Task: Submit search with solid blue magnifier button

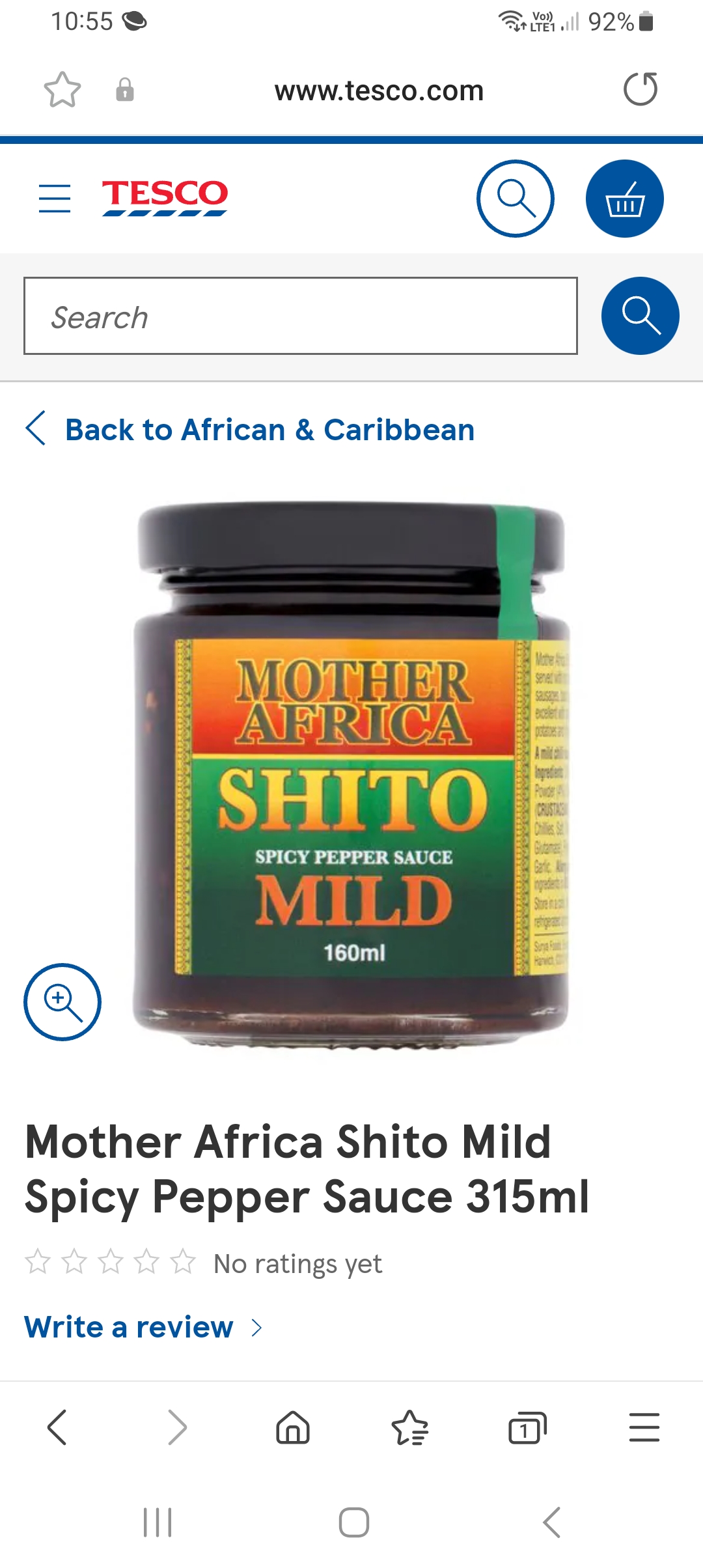Action: click(x=641, y=316)
